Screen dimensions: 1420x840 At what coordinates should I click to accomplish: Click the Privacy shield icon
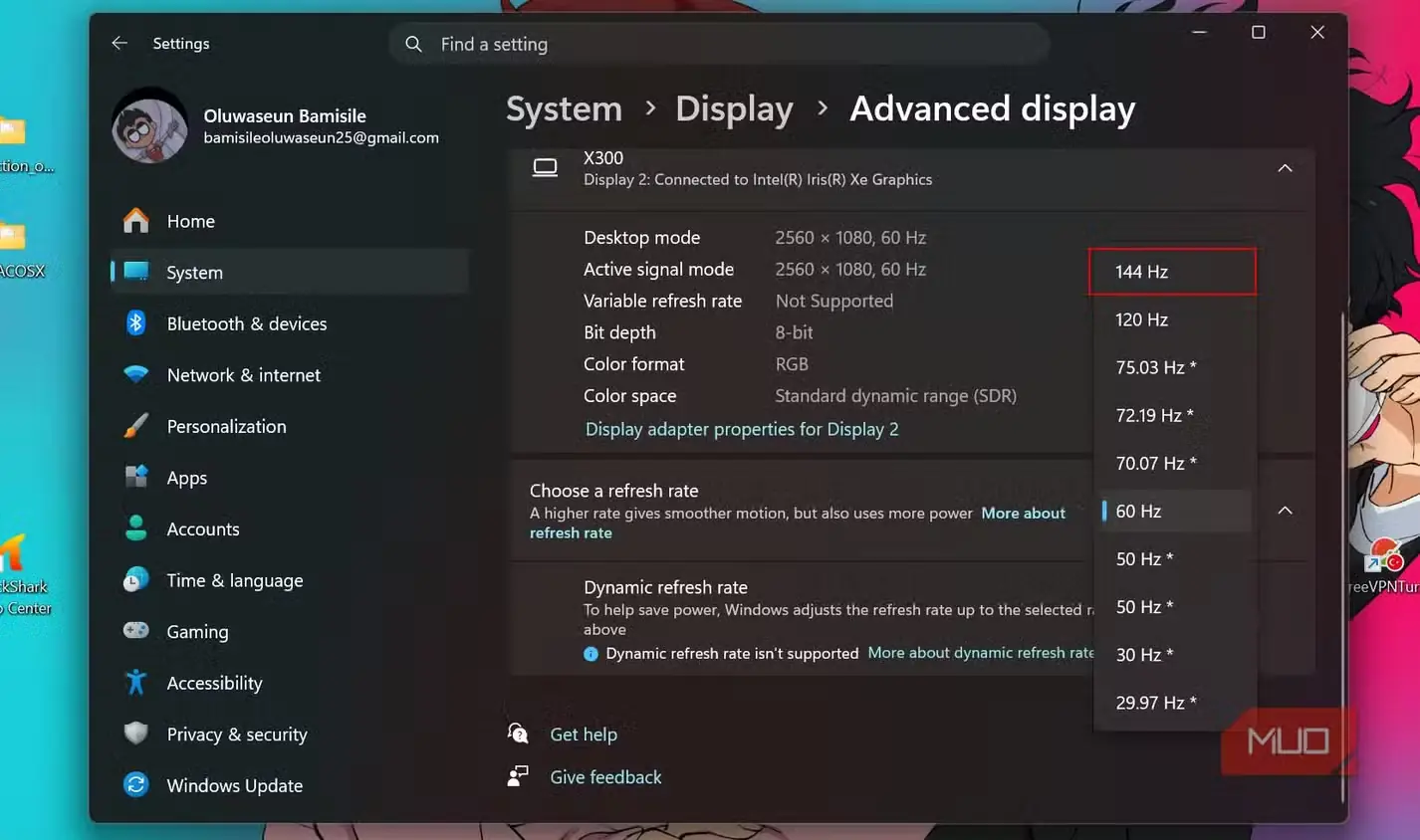click(136, 734)
